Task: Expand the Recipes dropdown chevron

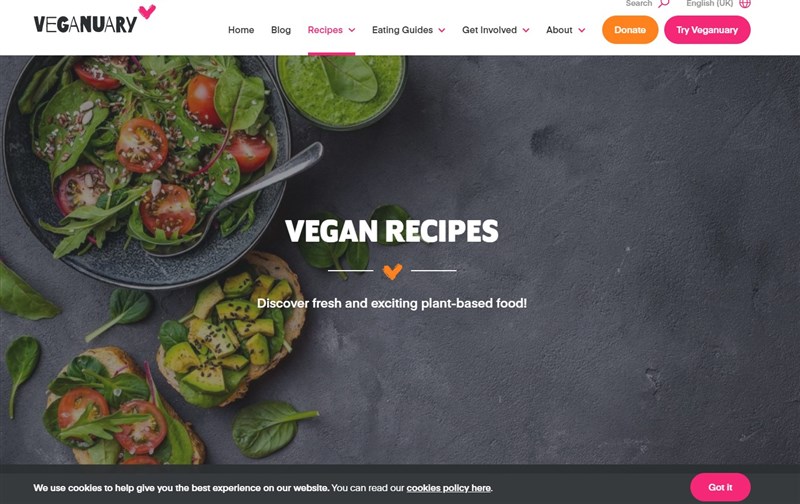Action: click(x=352, y=30)
